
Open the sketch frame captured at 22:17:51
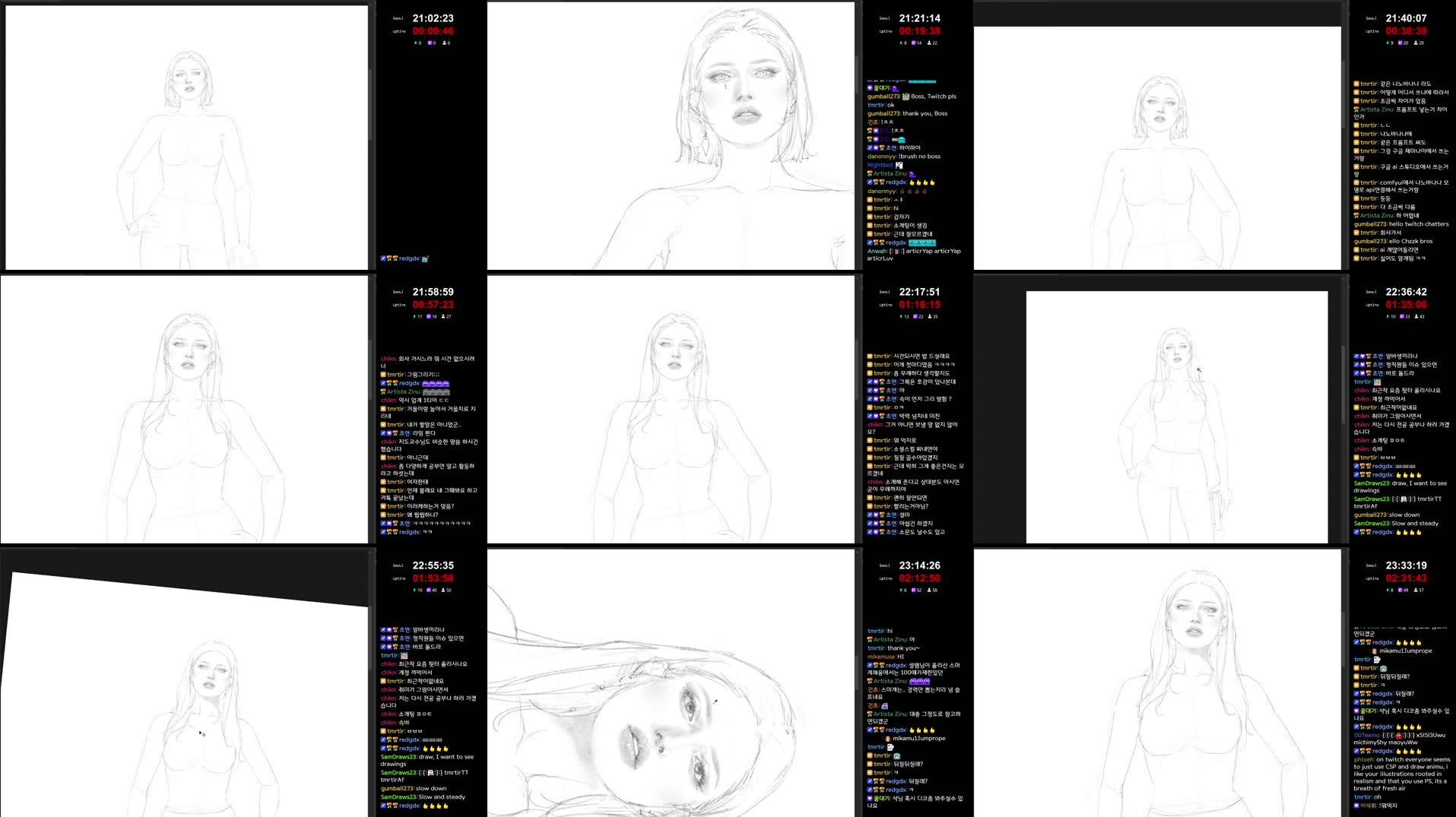click(671, 410)
